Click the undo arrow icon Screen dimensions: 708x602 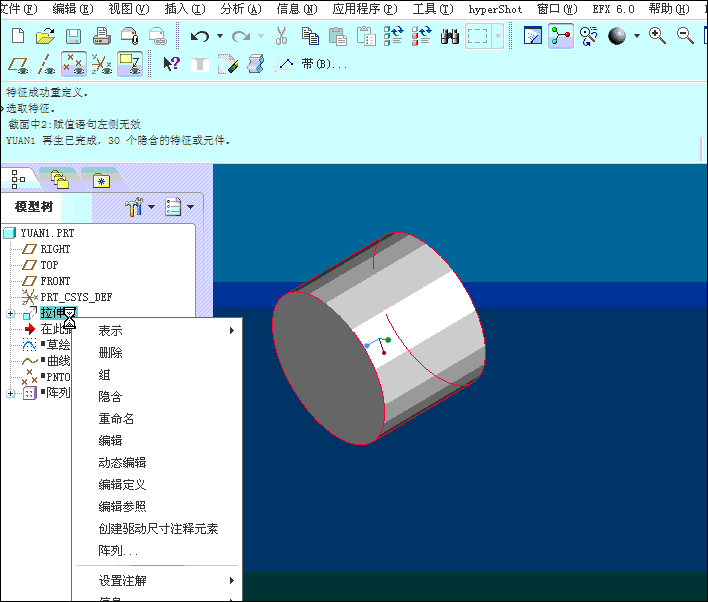pyautogui.click(x=200, y=36)
